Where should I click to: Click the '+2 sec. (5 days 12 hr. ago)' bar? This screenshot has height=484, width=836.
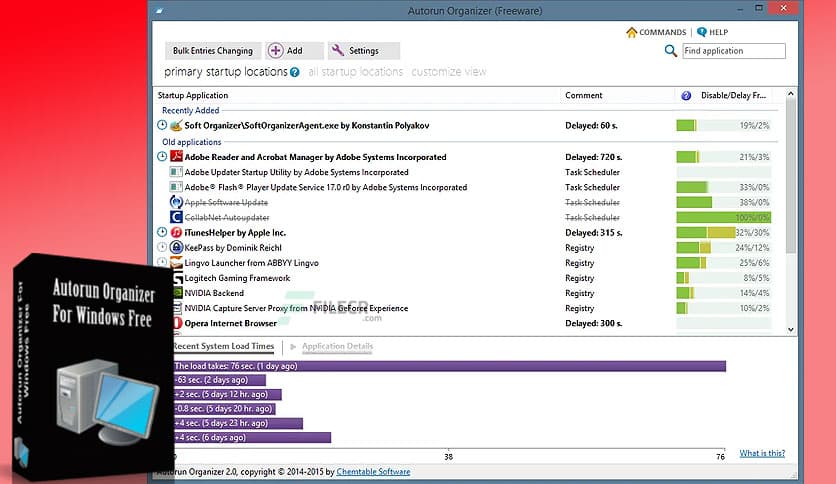click(x=228, y=394)
